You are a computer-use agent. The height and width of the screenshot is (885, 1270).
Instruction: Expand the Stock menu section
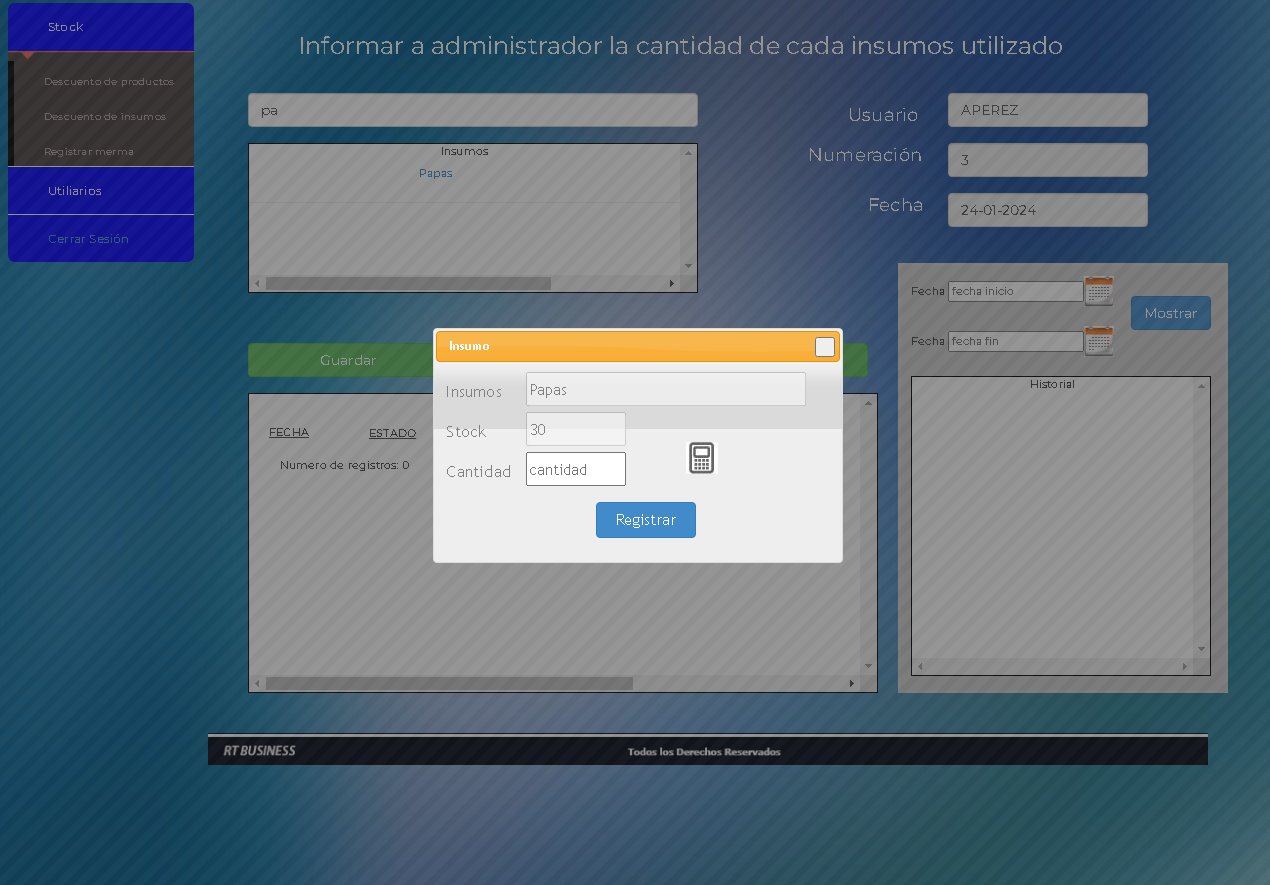100,27
